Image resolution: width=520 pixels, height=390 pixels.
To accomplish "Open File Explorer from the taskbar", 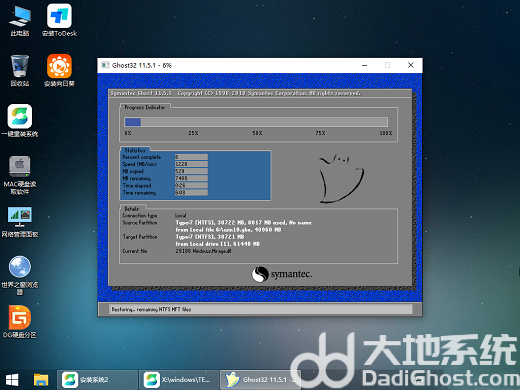I will [x=41, y=380].
